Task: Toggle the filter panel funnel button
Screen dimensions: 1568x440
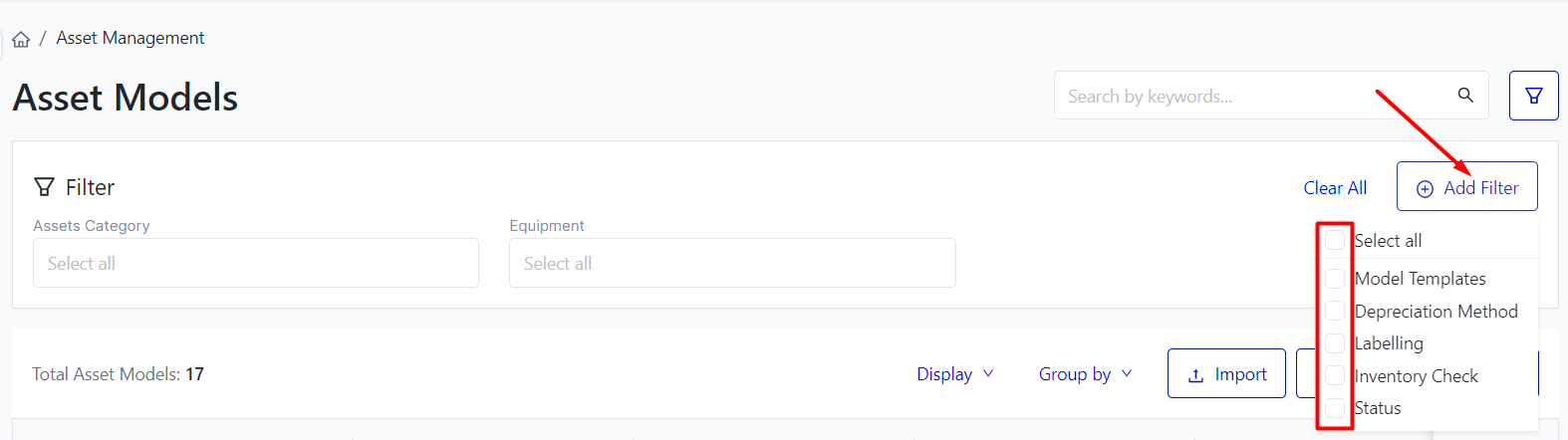Action: pos(1533,96)
